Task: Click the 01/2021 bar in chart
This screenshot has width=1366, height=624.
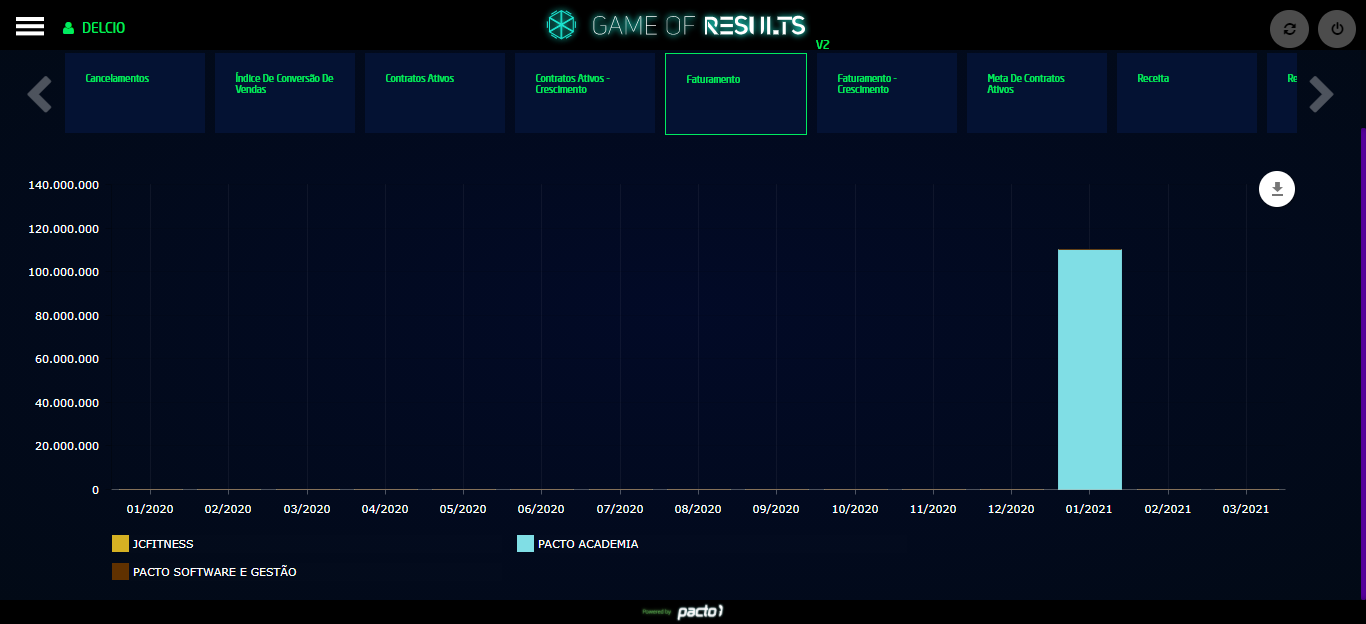Action: pos(1090,370)
